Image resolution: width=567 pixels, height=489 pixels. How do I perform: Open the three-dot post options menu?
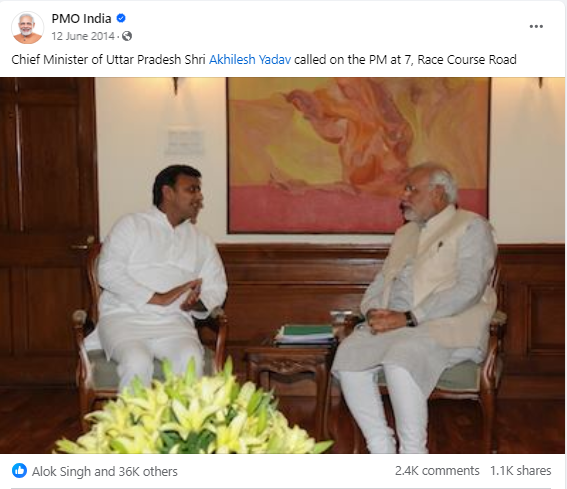(x=536, y=26)
